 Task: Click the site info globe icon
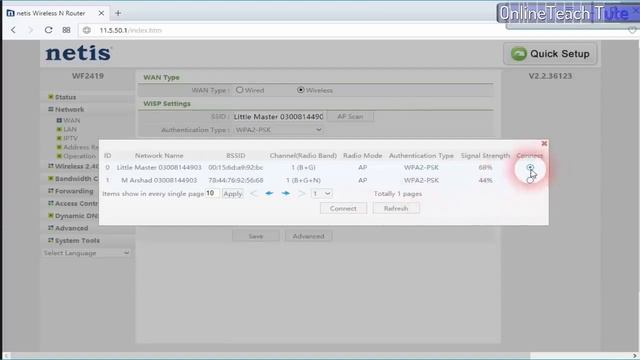tap(87, 30)
